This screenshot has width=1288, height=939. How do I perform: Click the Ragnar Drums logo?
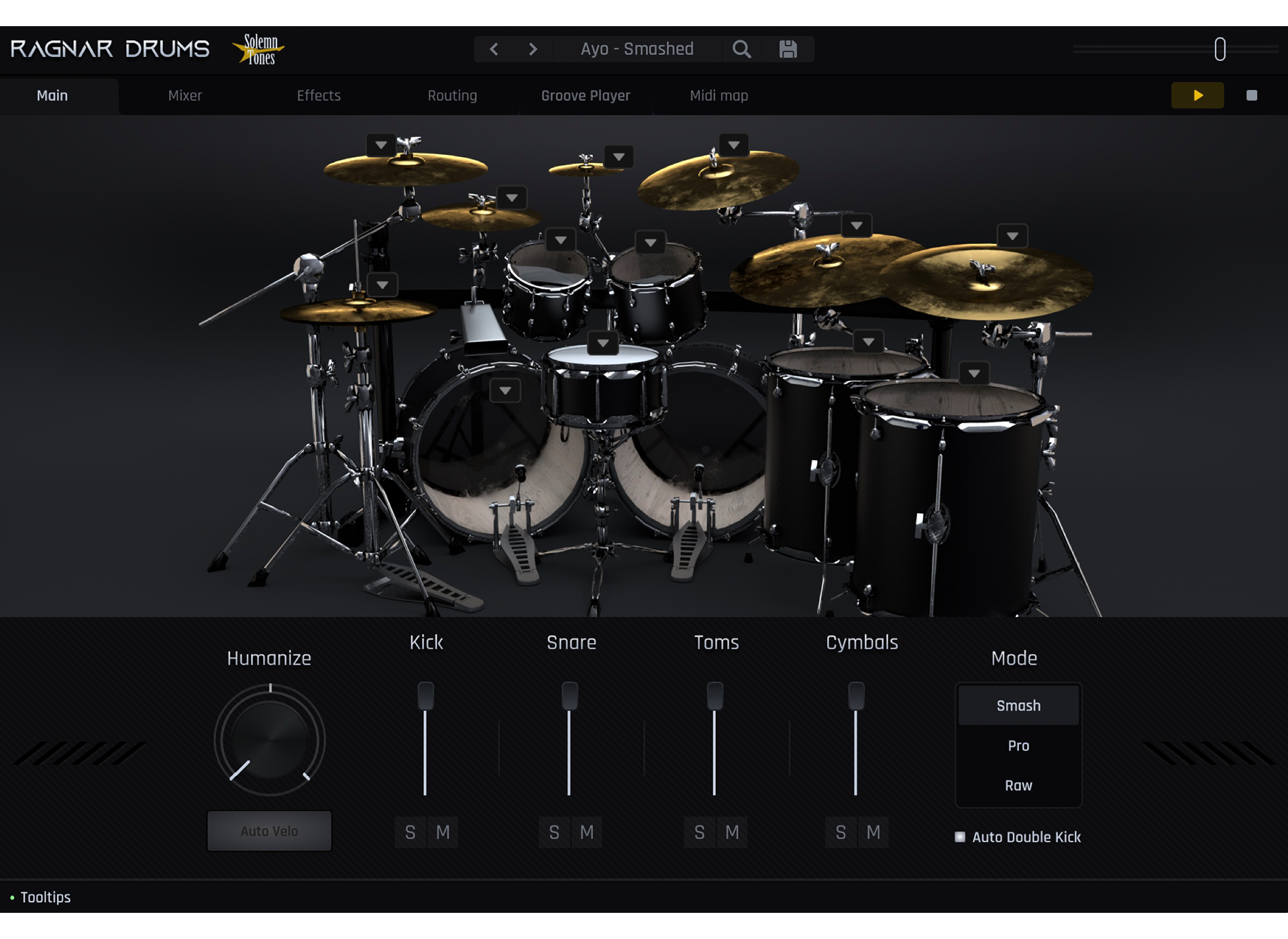pos(110,49)
